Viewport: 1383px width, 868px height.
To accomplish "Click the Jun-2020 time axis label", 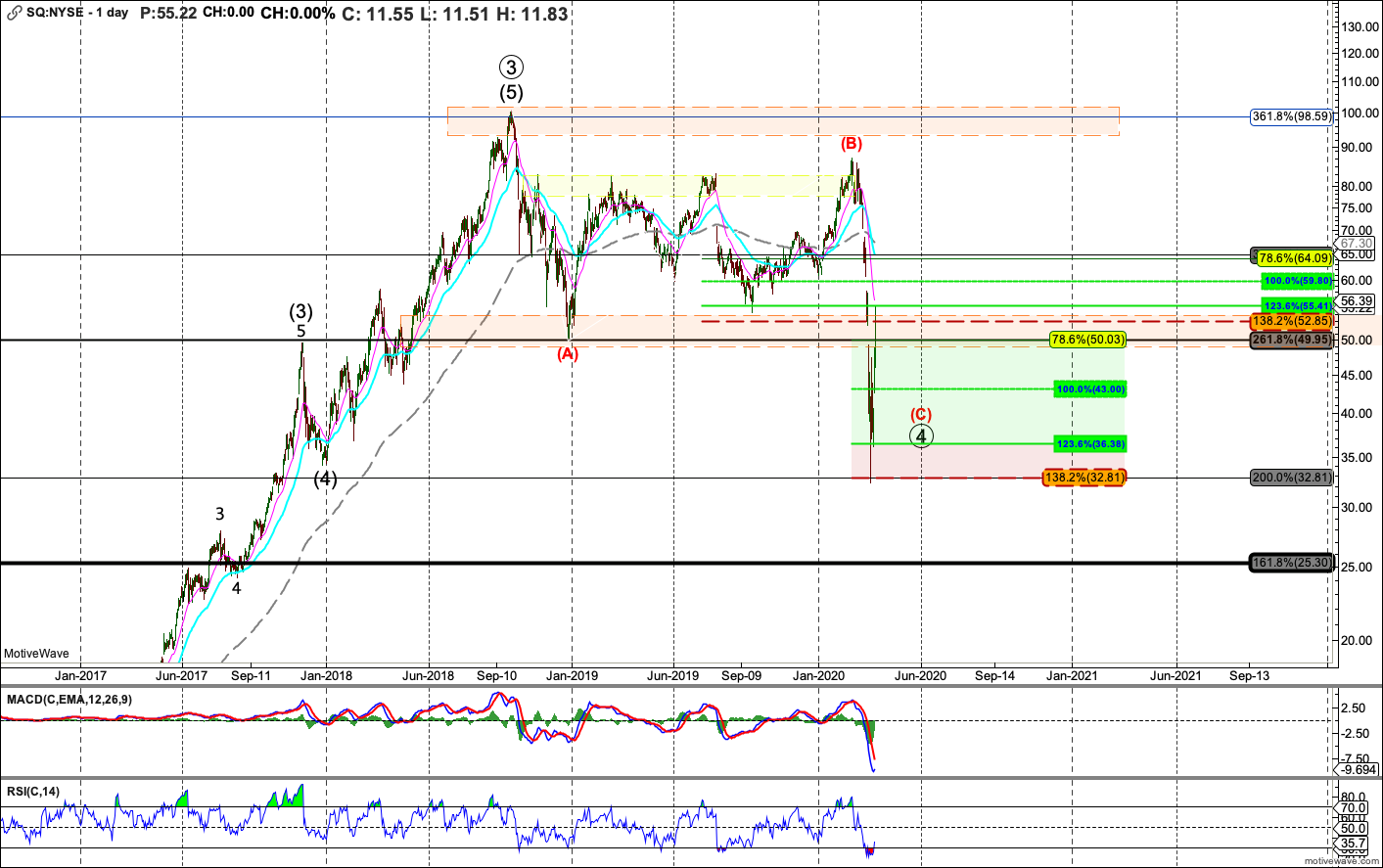I will (x=921, y=675).
